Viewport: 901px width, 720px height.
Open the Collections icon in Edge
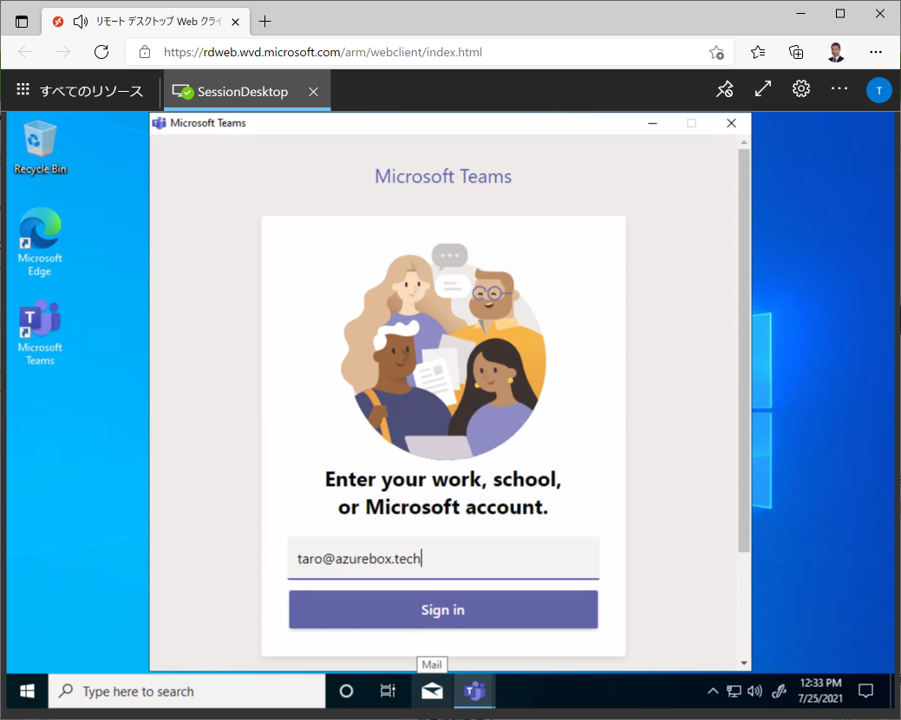click(796, 52)
